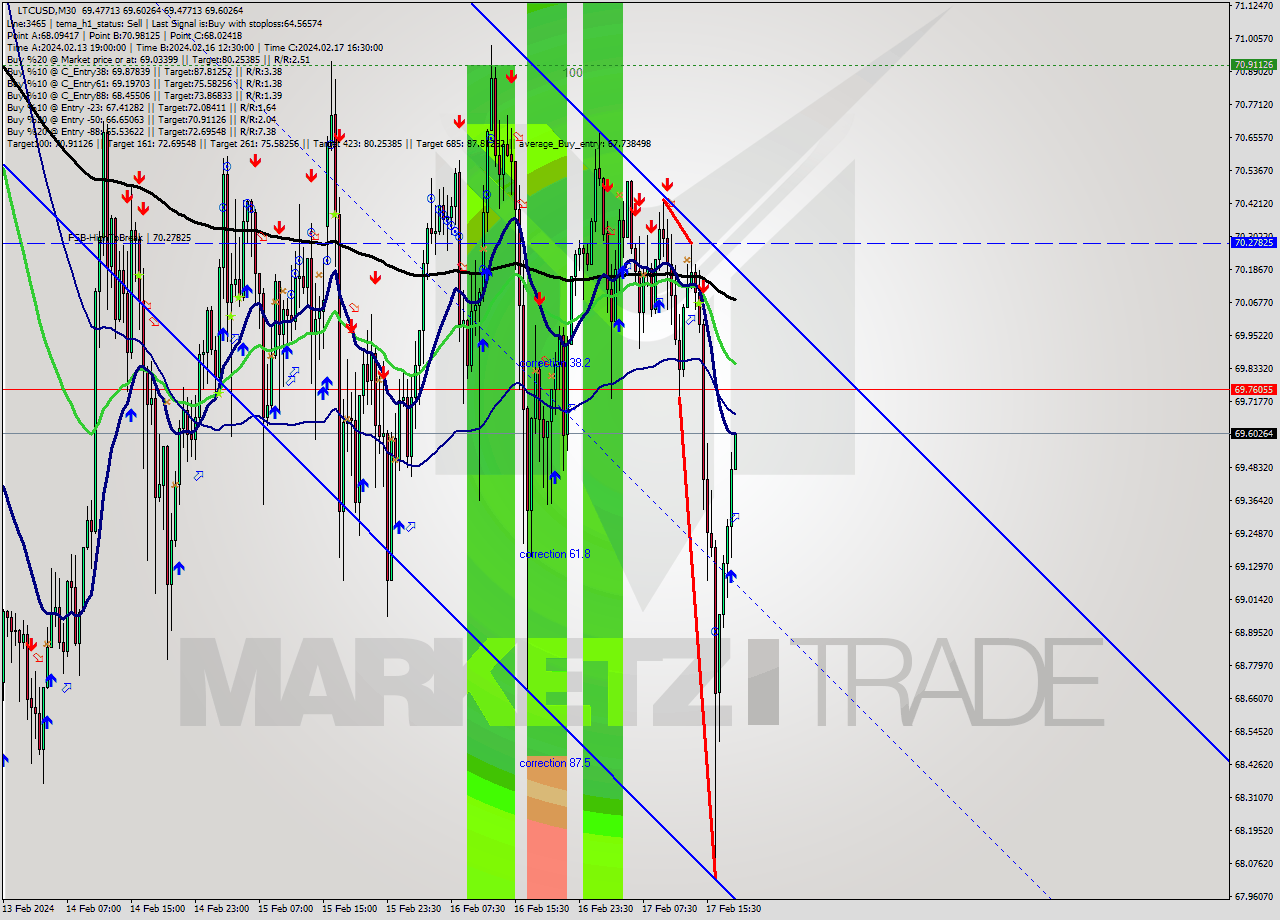Viewport: 1280px width, 920px height.
Task: Click the 68.66070 price axis value
Action: click(x=1253, y=698)
